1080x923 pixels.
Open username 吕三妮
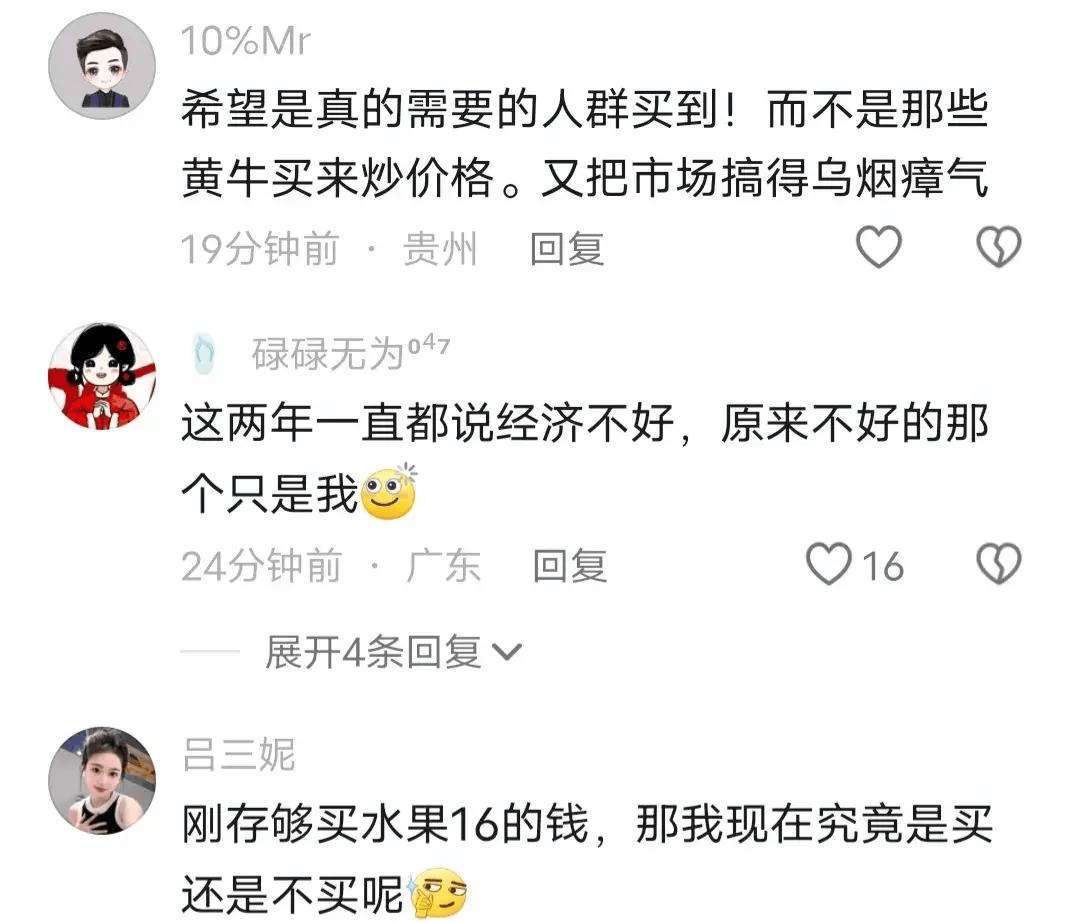tap(239, 754)
